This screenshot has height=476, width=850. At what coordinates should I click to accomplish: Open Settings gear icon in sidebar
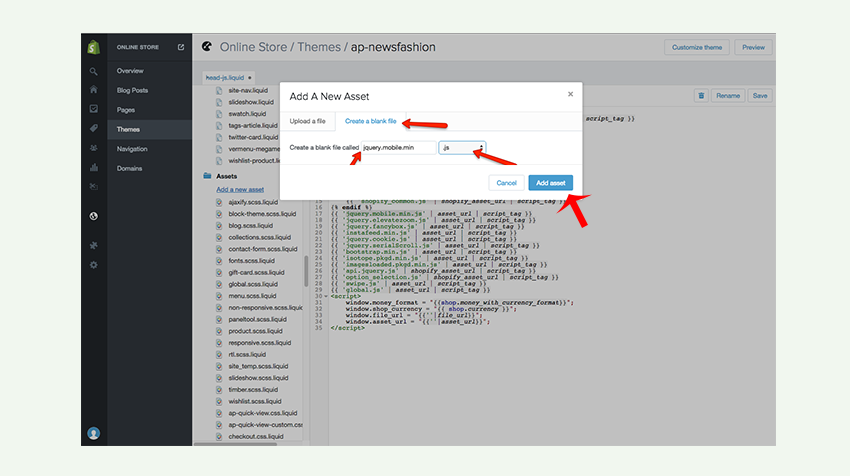(93, 265)
